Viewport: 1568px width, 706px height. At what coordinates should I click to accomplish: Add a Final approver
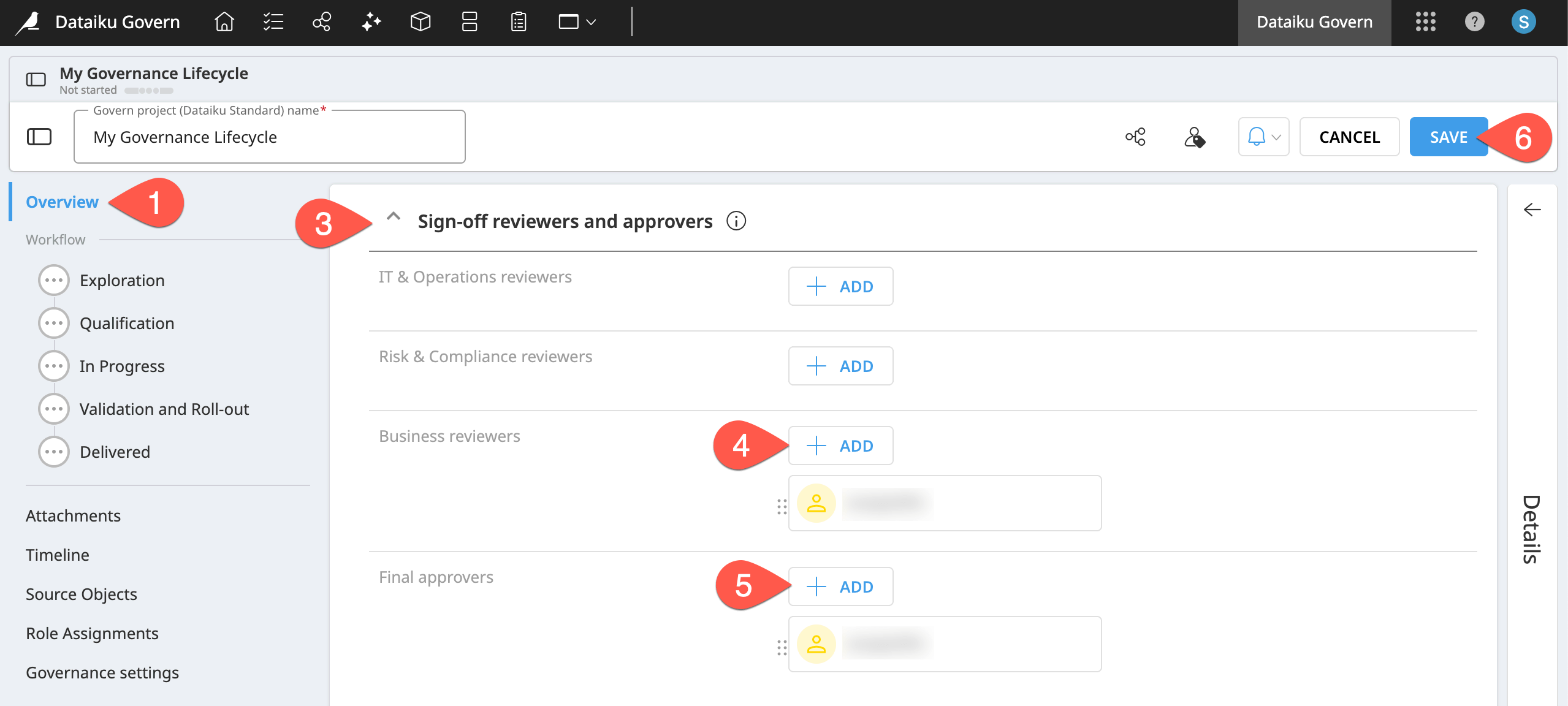coord(840,586)
